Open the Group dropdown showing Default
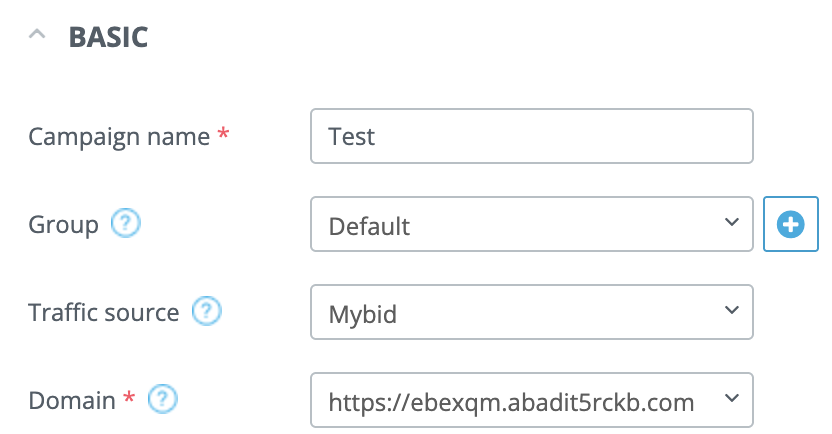This screenshot has height=434, width=832. click(x=530, y=225)
